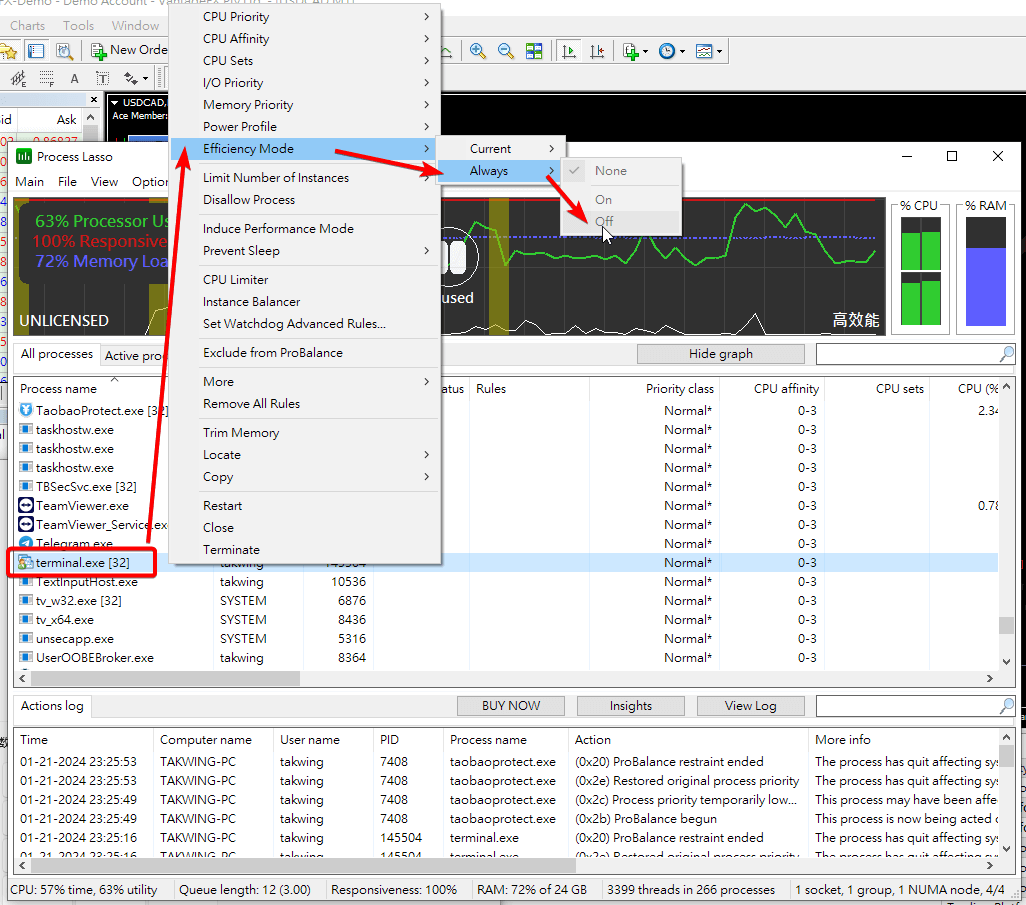Click the process list horizontal scrollbar thumb
The height and width of the screenshot is (905, 1026).
[164, 679]
